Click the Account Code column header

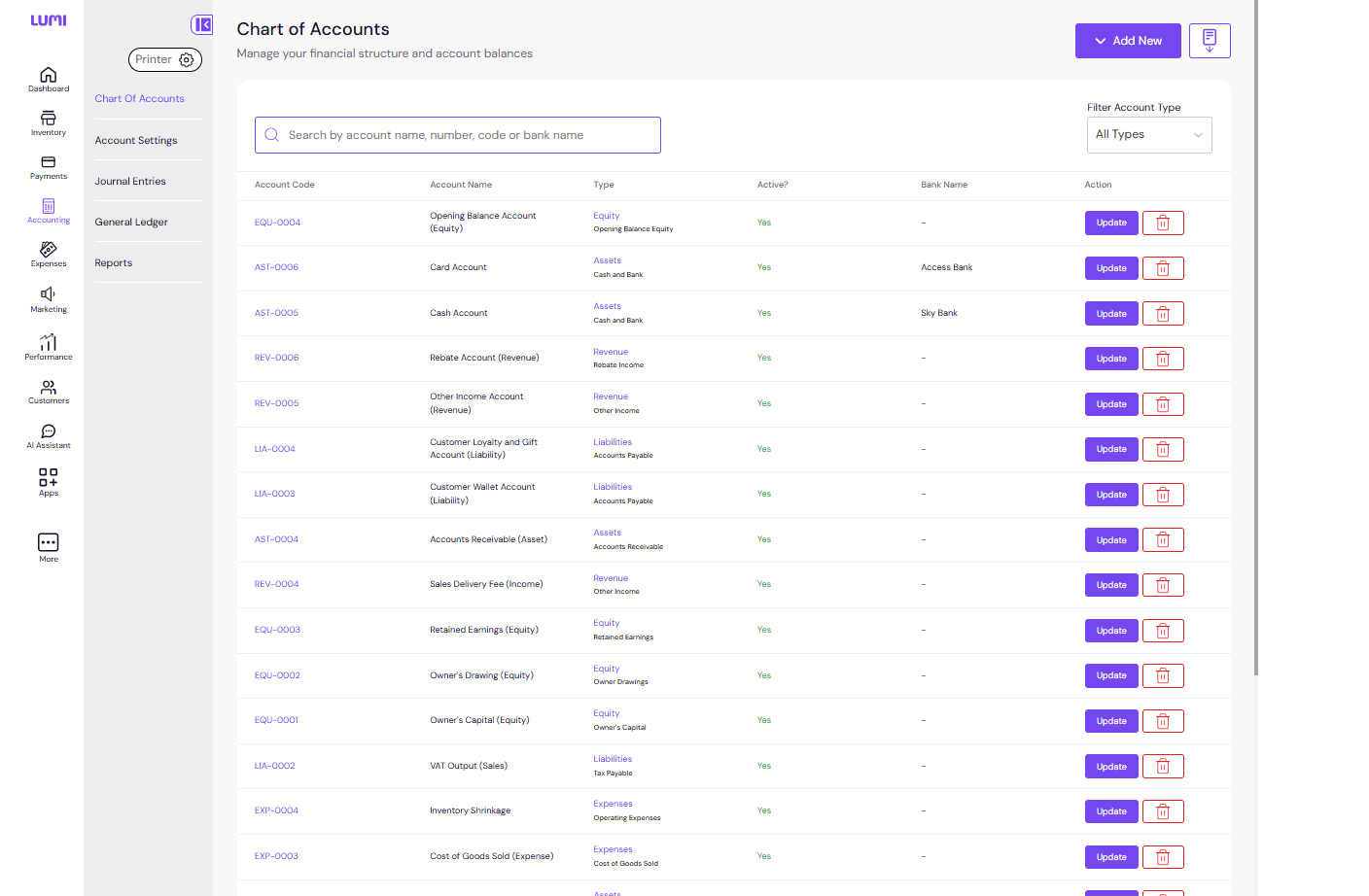click(284, 185)
